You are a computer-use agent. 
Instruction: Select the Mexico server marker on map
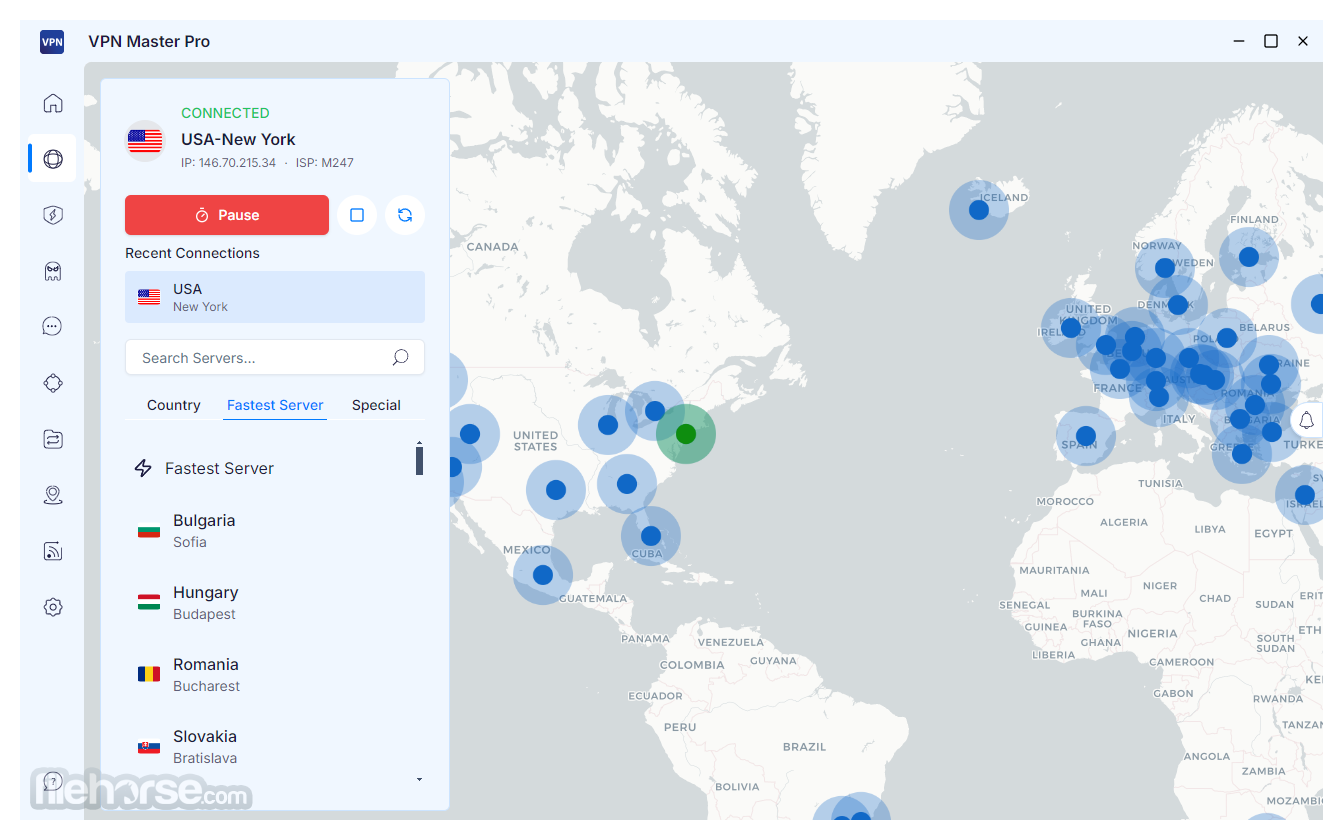coord(543,575)
